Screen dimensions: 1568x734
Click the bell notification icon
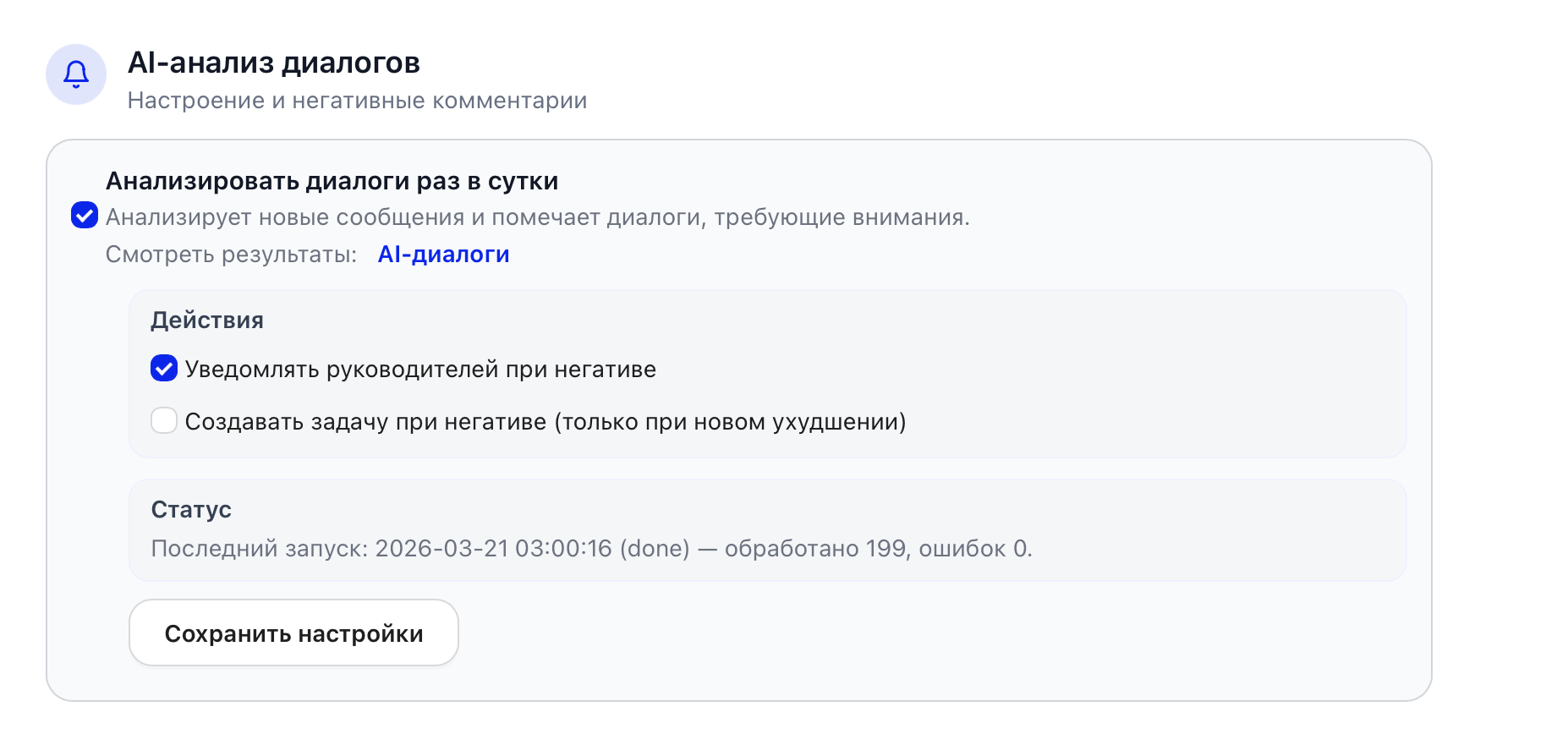click(x=76, y=74)
